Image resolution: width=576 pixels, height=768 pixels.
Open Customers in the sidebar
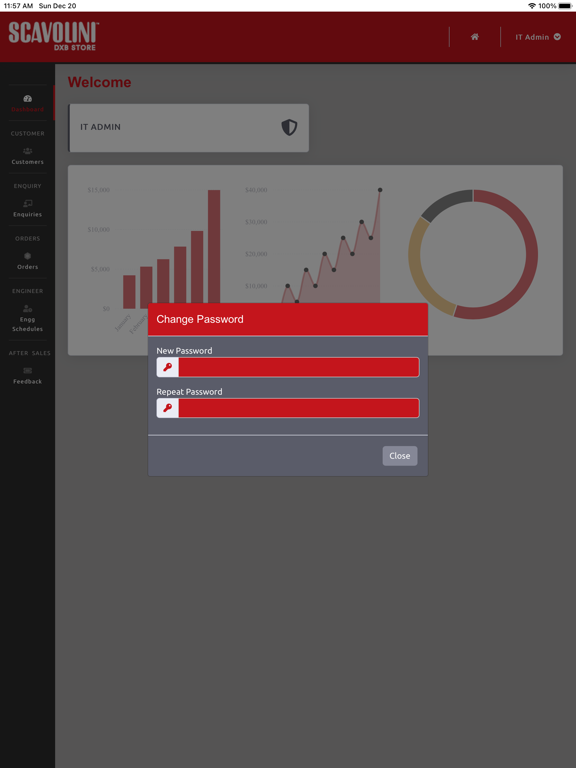click(27, 156)
